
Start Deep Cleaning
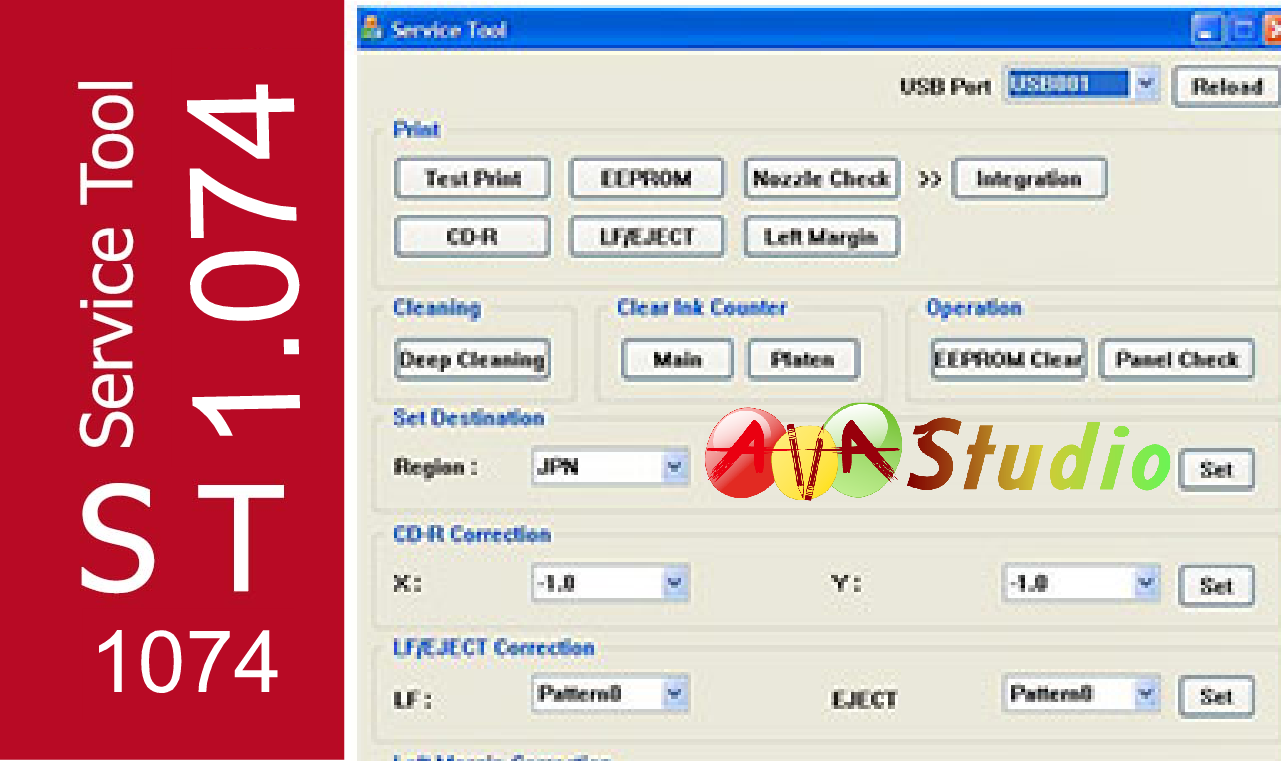pos(472,360)
